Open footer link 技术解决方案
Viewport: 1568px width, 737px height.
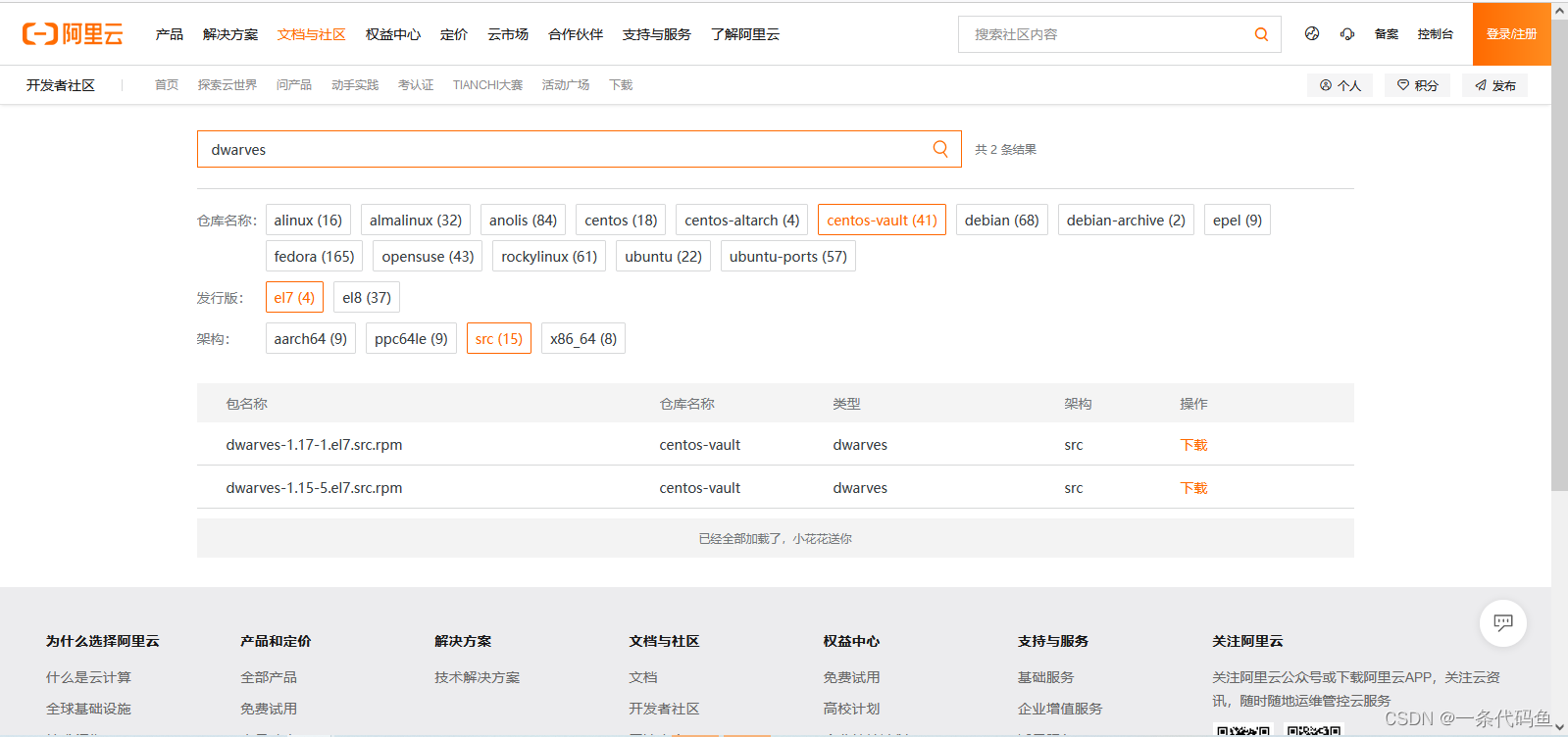point(477,677)
